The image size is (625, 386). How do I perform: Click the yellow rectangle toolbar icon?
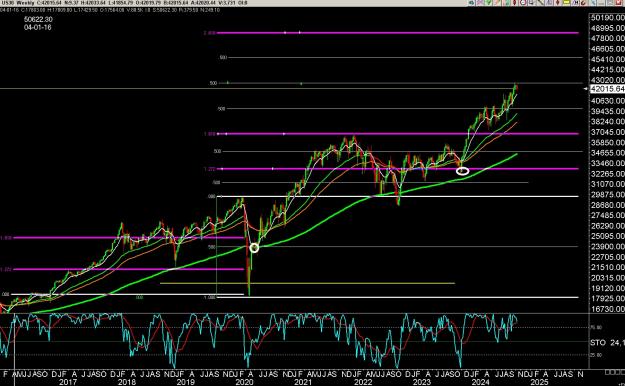tap(566, 3)
